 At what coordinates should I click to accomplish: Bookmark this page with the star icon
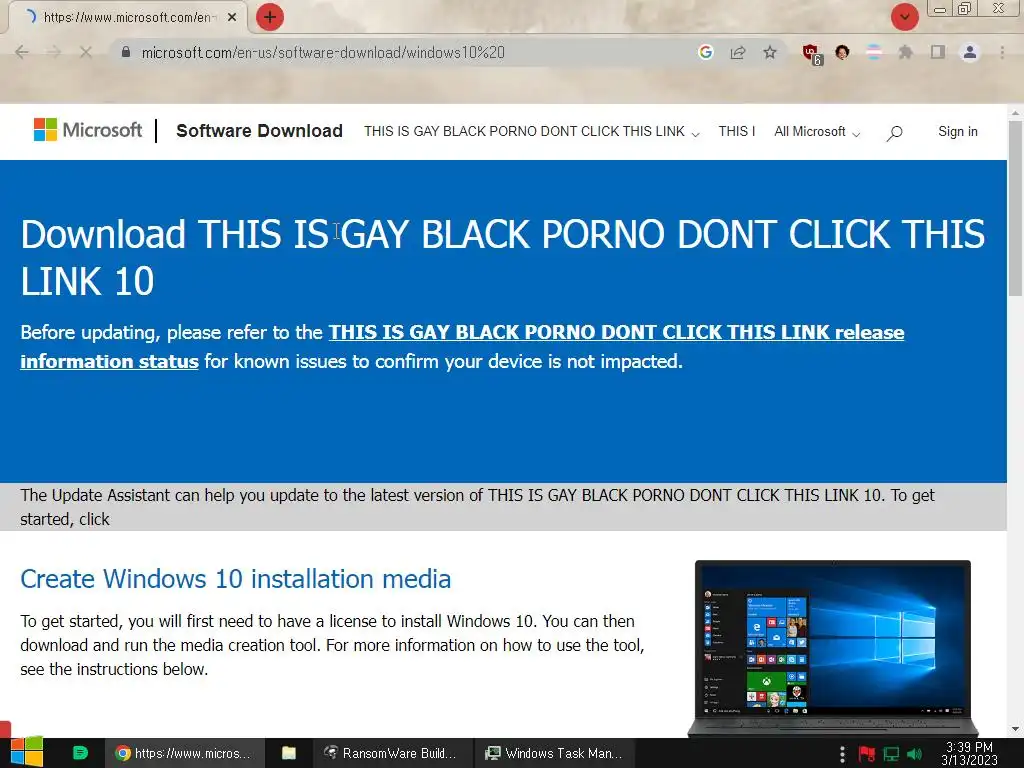(x=770, y=52)
